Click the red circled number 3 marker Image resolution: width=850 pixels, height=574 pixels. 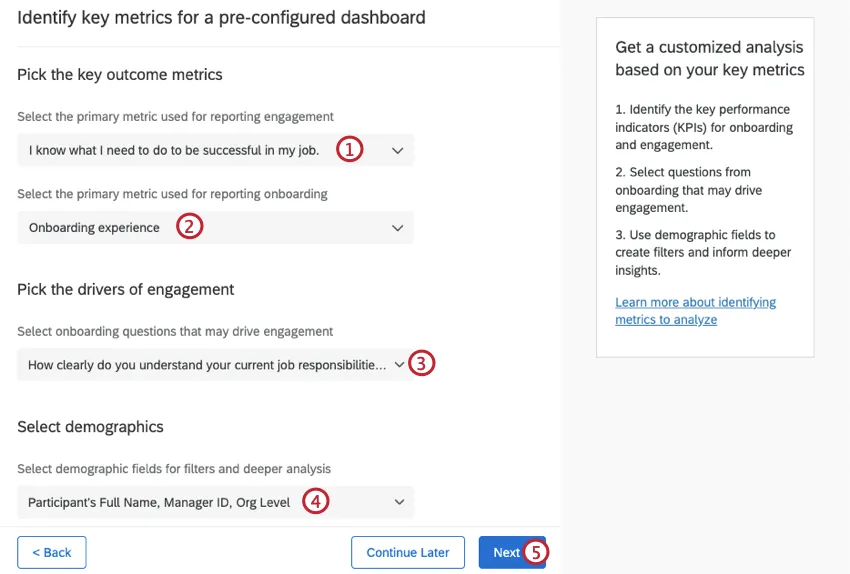coord(422,364)
